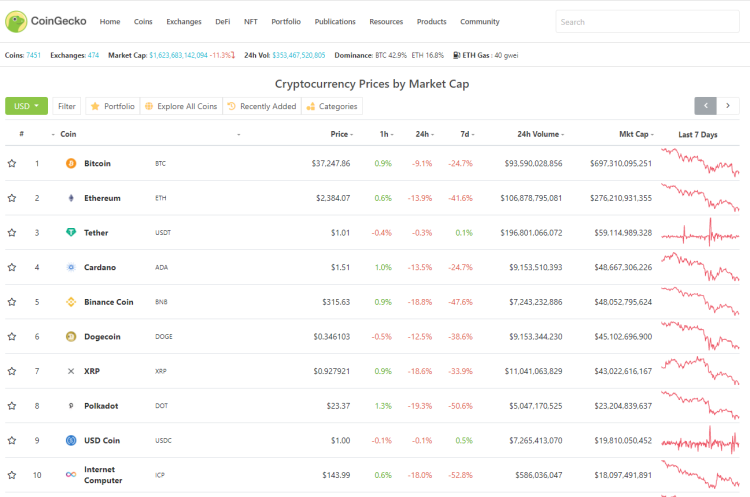Click the Recently Added button
Screen dimensions: 750x497
(262, 106)
